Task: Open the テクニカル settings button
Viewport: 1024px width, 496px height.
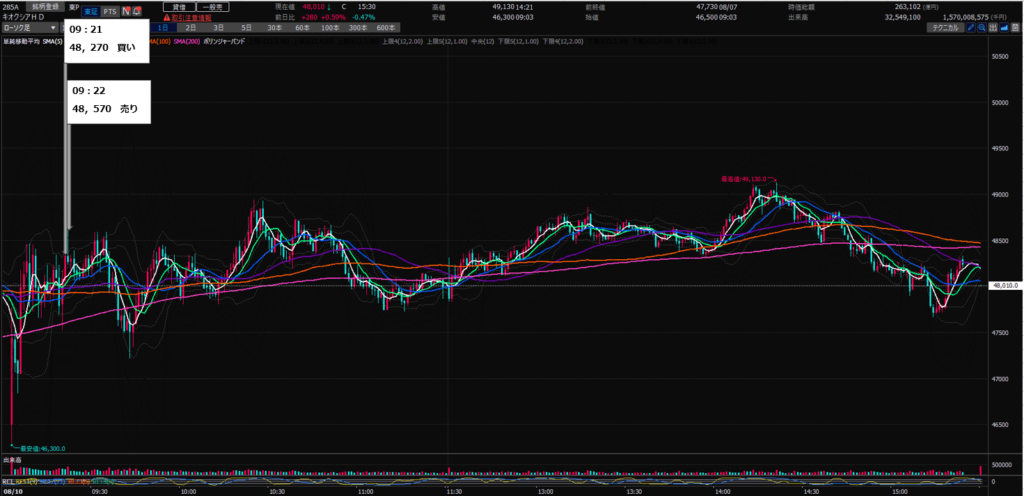Action: pos(946,28)
